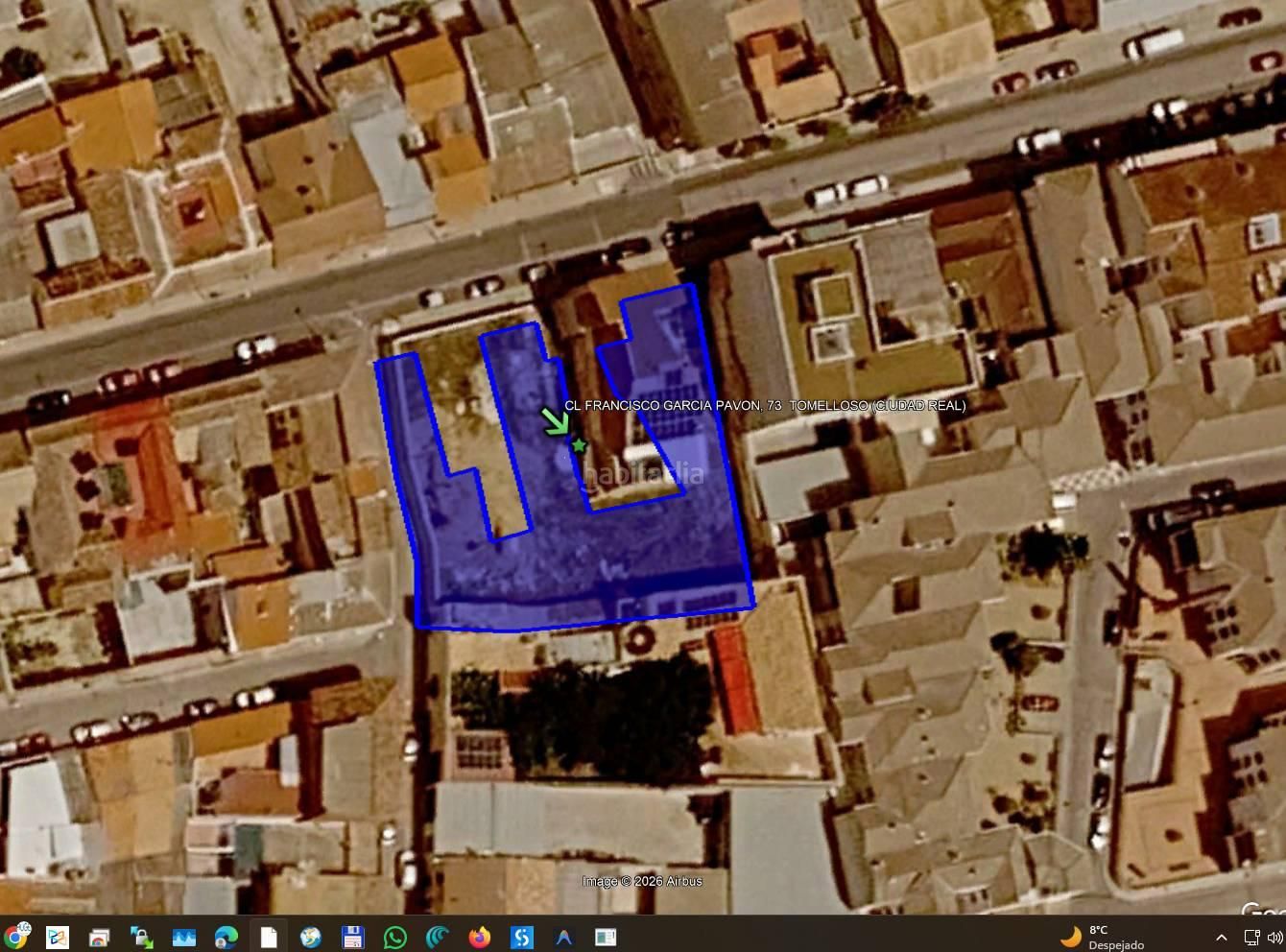Open the dark A-shaped taskbar app
The height and width of the screenshot is (952, 1286).
(564, 937)
